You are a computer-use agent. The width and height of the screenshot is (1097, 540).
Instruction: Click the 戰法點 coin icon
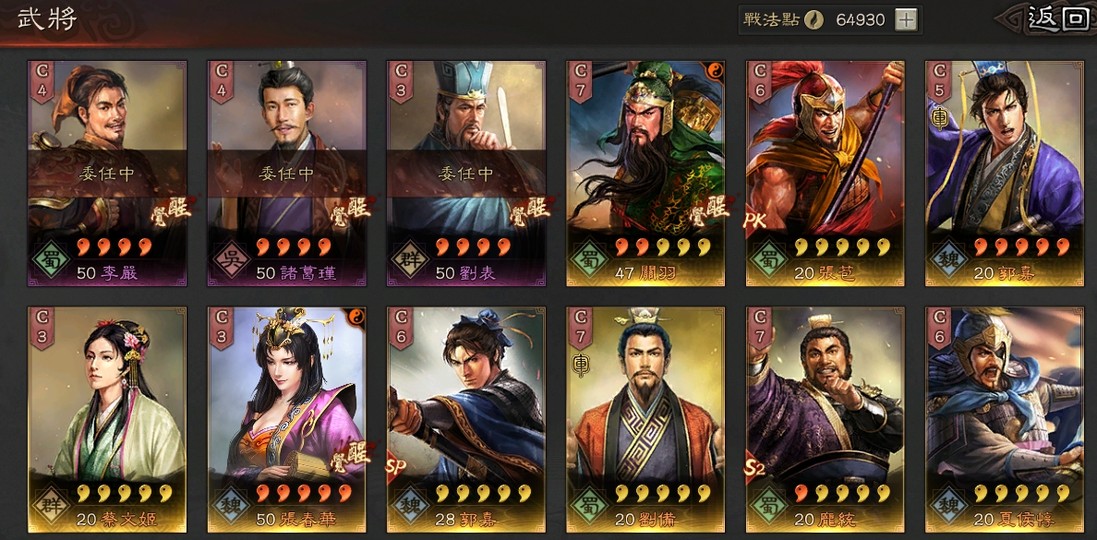click(812, 20)
